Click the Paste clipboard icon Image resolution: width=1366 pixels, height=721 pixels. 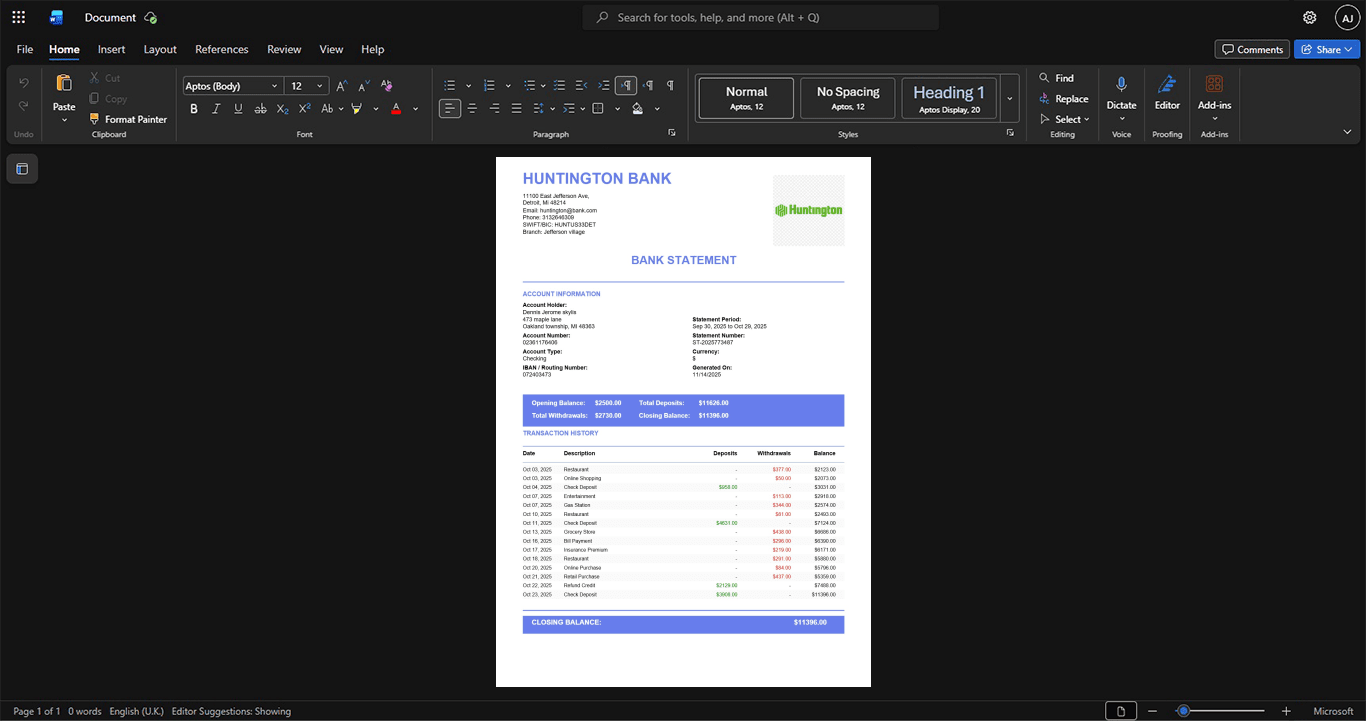pyautogui.click(x=64, y=83)
